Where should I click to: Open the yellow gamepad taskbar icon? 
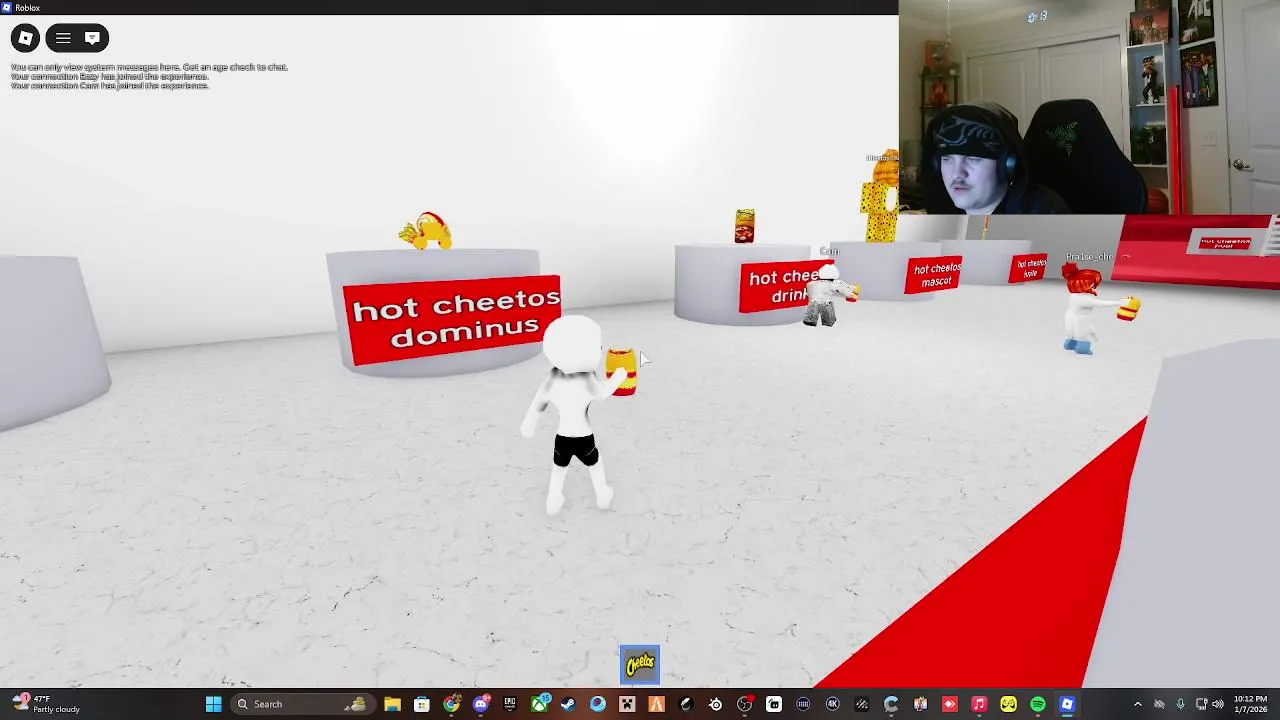point(1009,704)
